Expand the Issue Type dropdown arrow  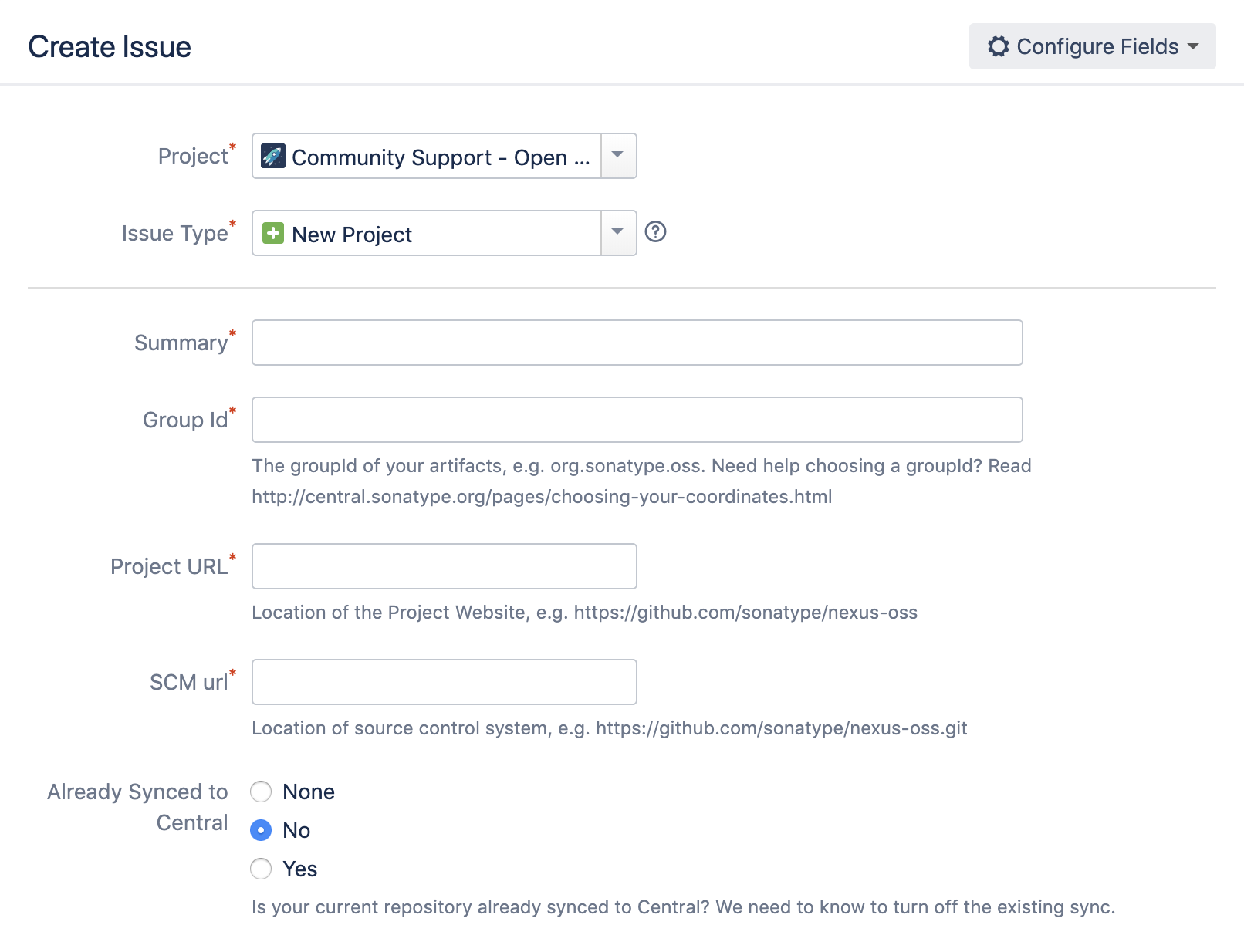[618, 233]
